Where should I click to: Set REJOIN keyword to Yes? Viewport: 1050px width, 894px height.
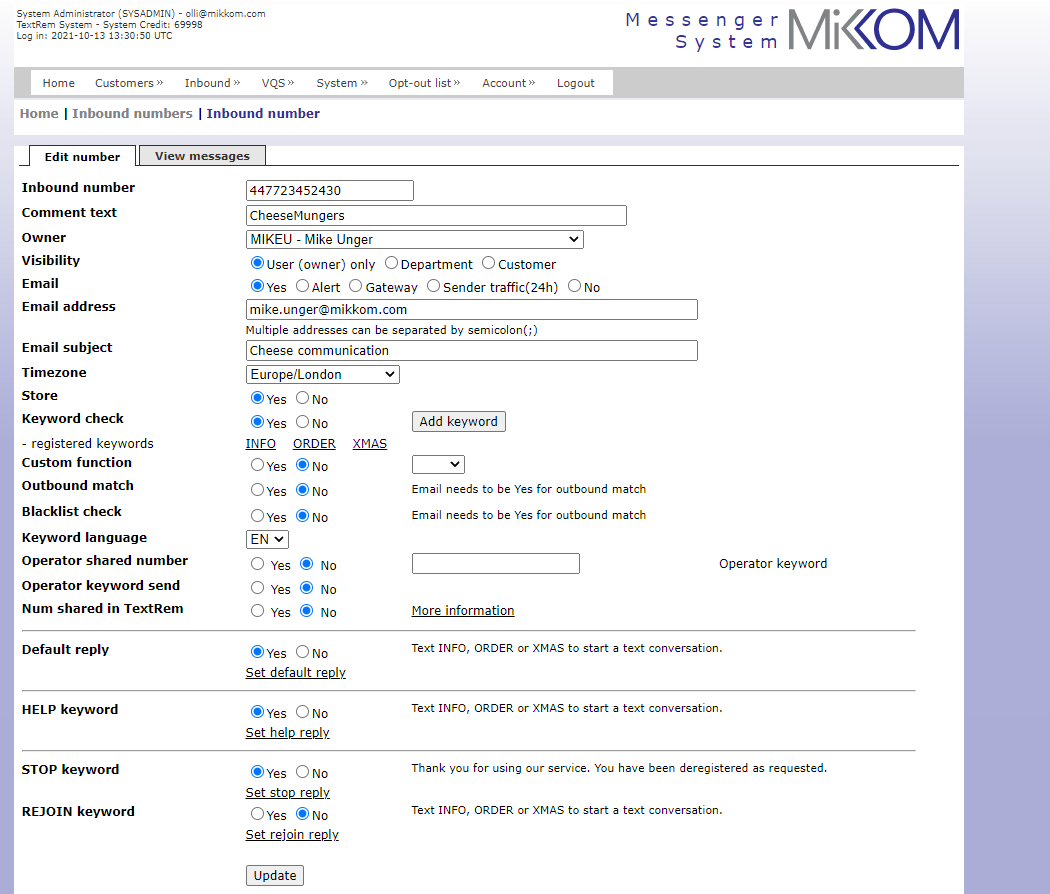(258, 815)
